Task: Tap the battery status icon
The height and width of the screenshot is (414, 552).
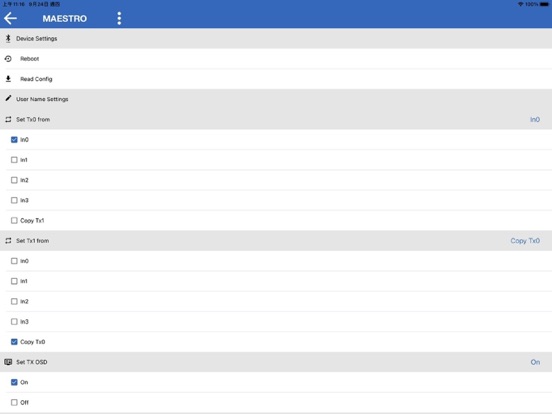Action: tap(544, 4)
